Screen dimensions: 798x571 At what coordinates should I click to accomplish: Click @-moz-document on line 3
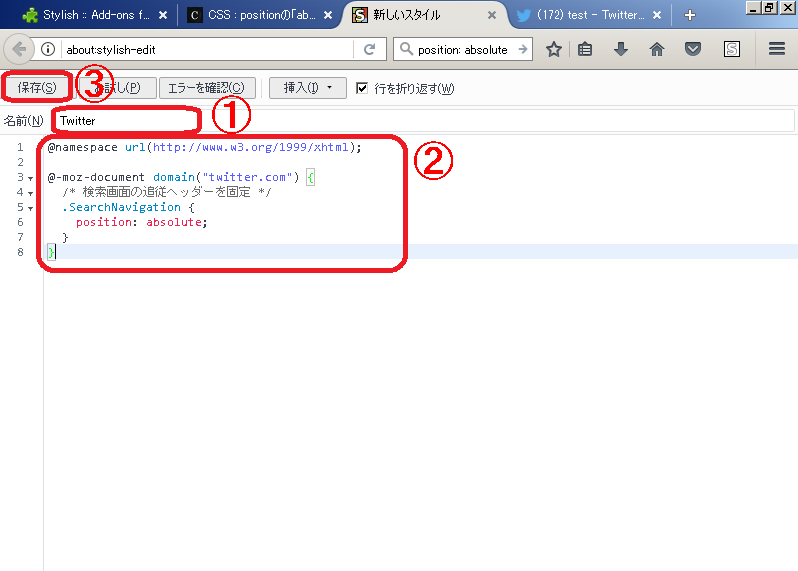[96, 177]
